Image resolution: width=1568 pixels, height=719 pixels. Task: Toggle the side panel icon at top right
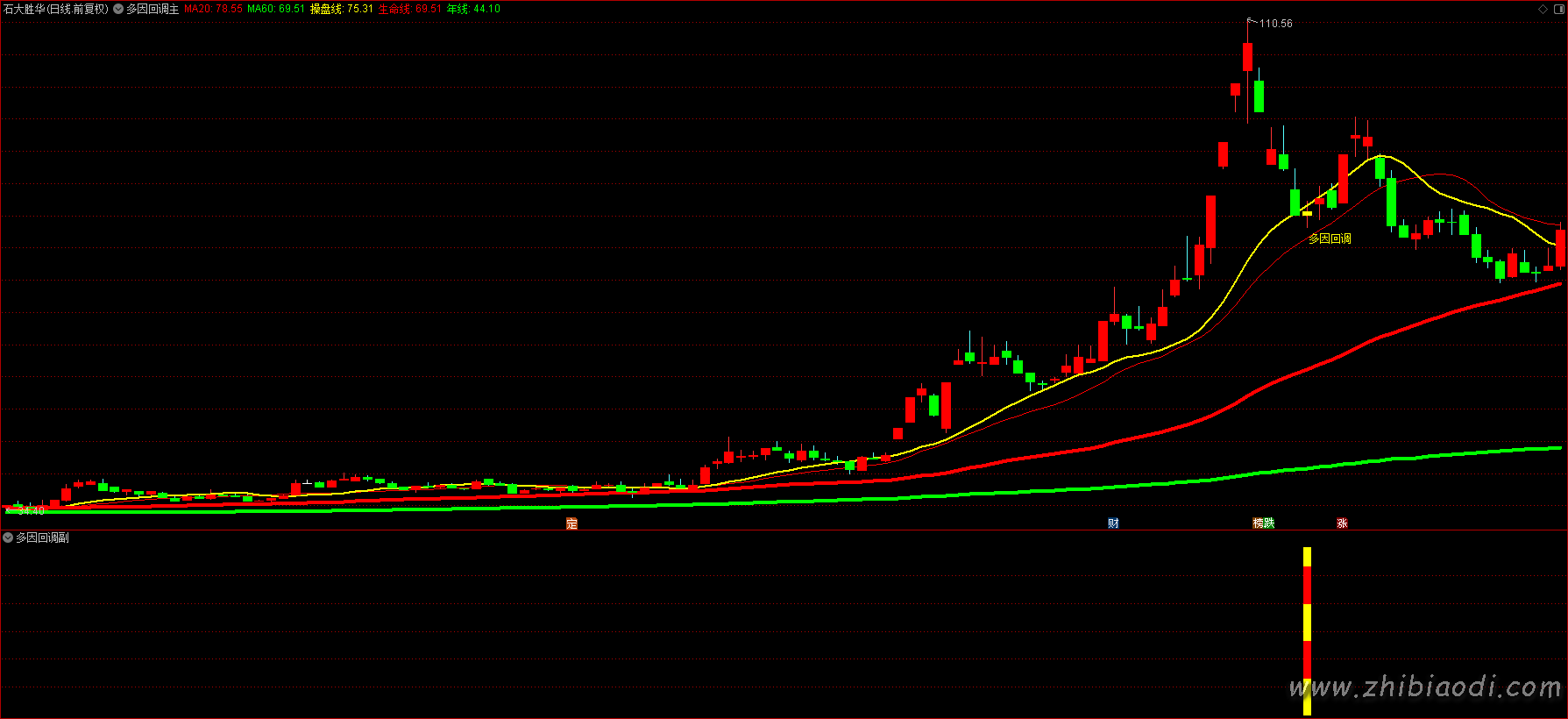click(x=1558, y=9)
